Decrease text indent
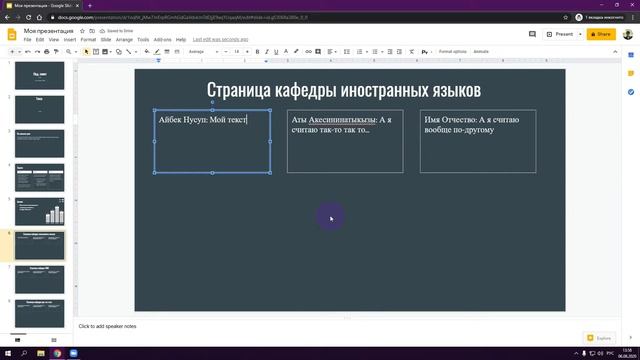Viewport: 640px width, 360px height. (390, 52)
